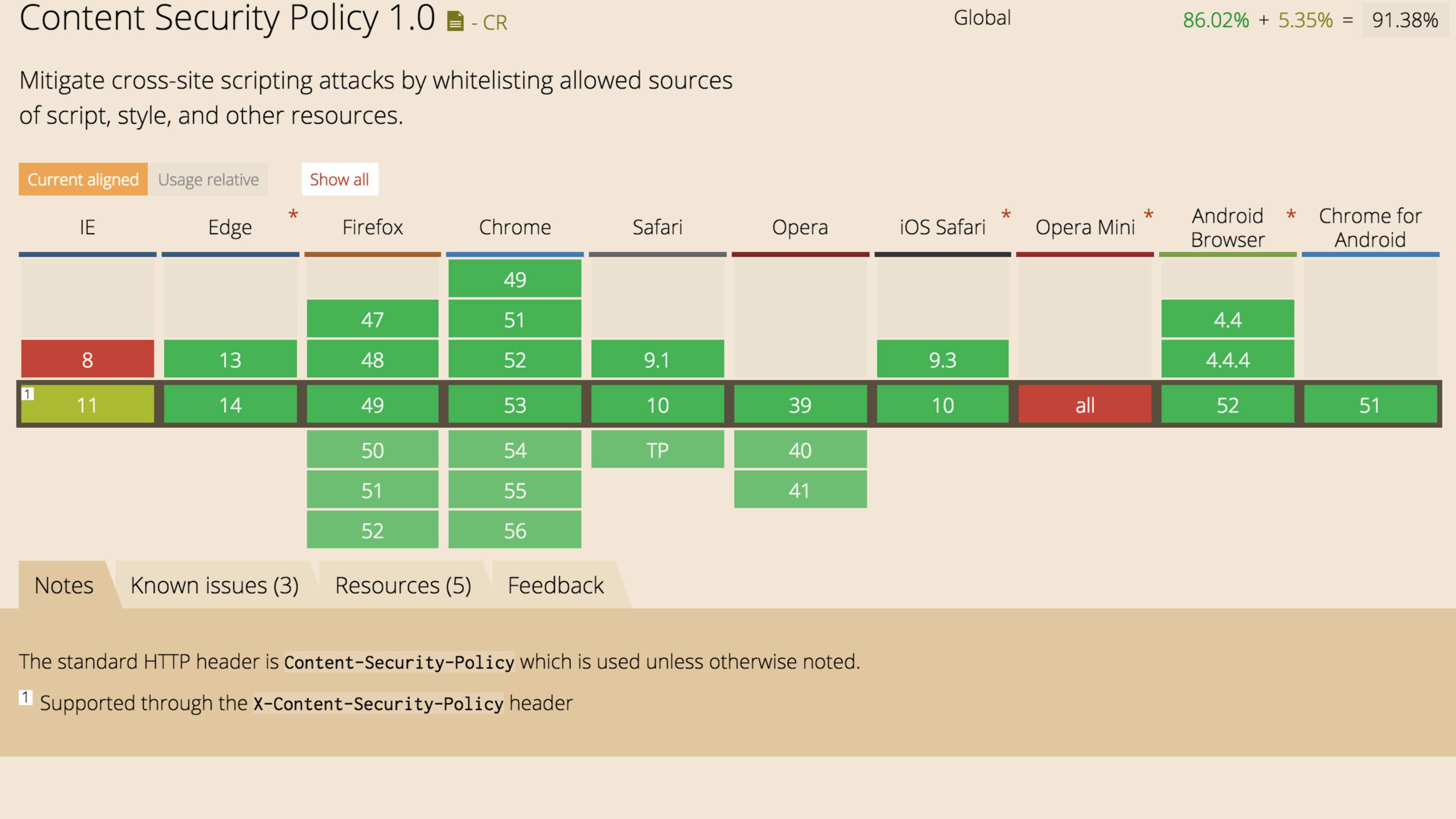The image size is (1456, 819).
Task: Click the Content Security Policy 1.0 title
Action: (x=227, y=18)
